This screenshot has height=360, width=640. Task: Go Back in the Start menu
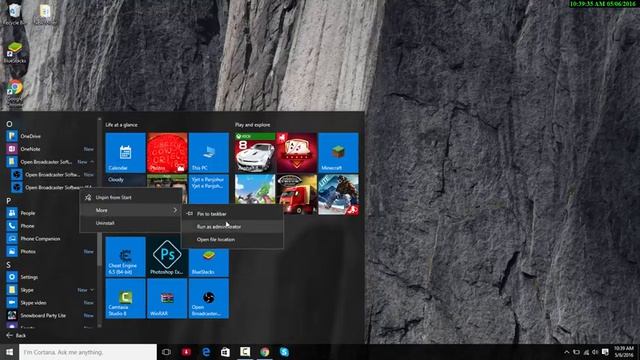[16, 336]
